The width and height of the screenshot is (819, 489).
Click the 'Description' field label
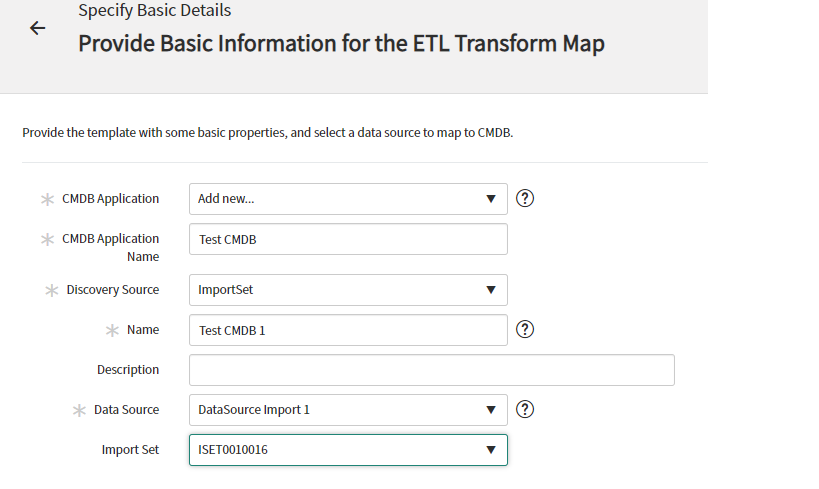coord(128,370)
